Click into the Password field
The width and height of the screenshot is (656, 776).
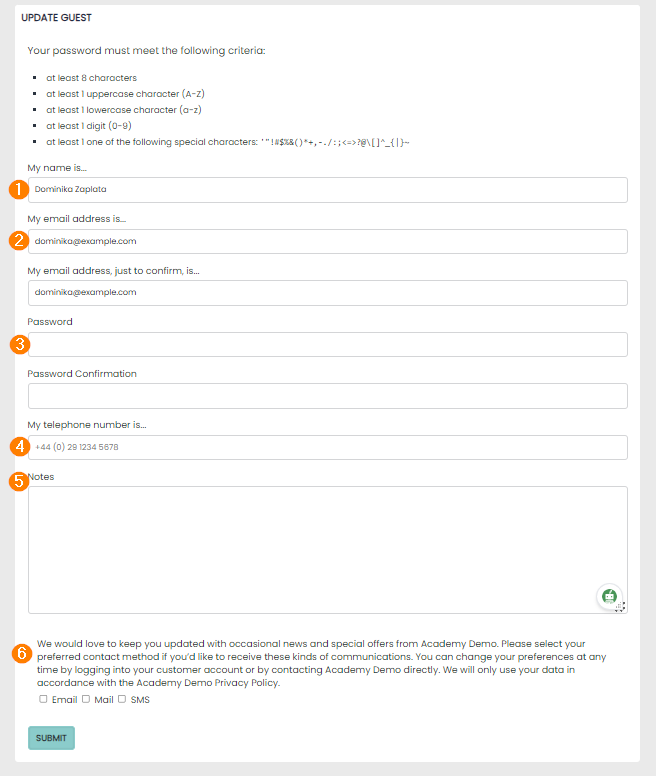click(328, 344)
